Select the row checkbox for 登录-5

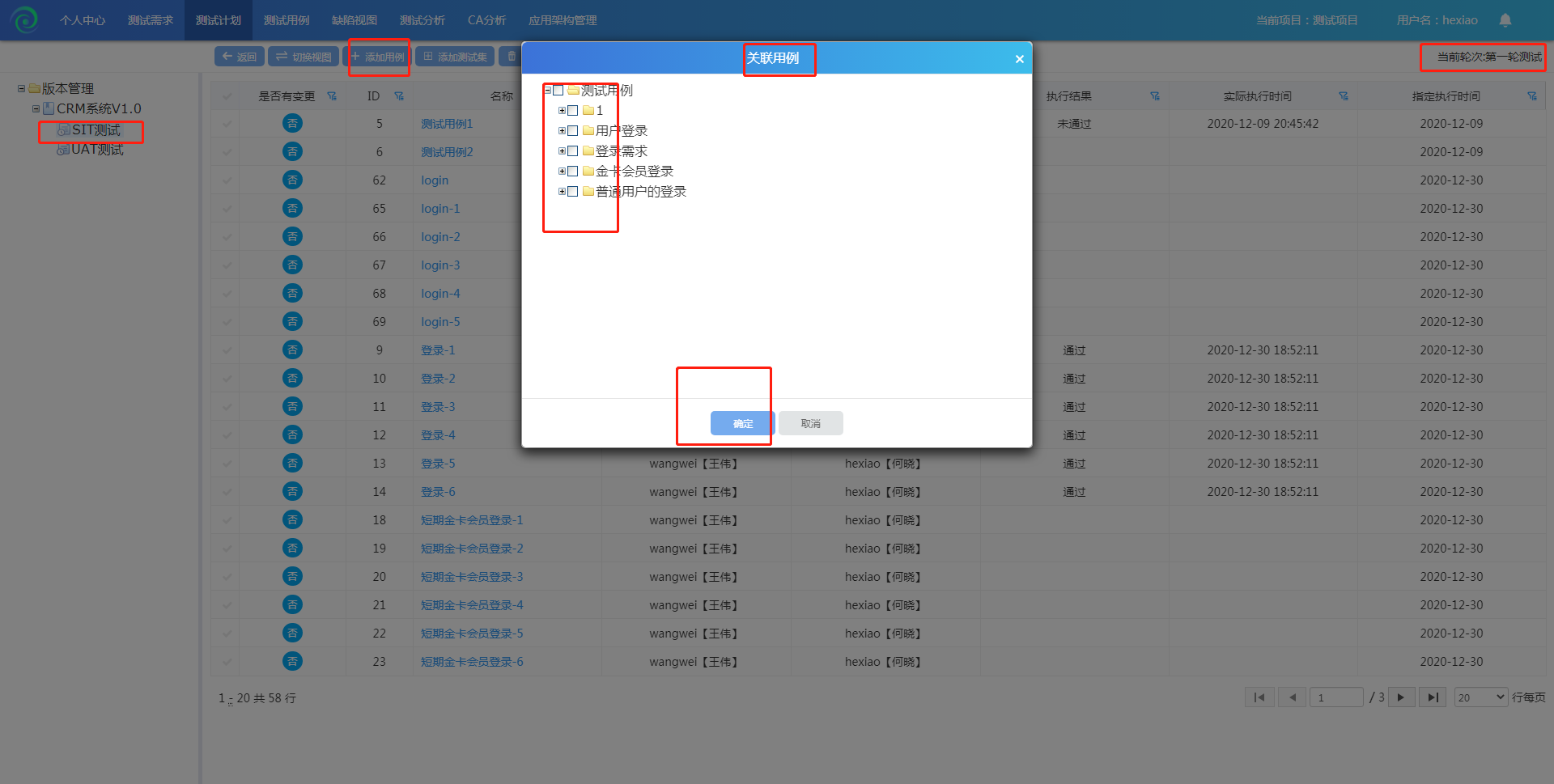(x=227, y=463)
